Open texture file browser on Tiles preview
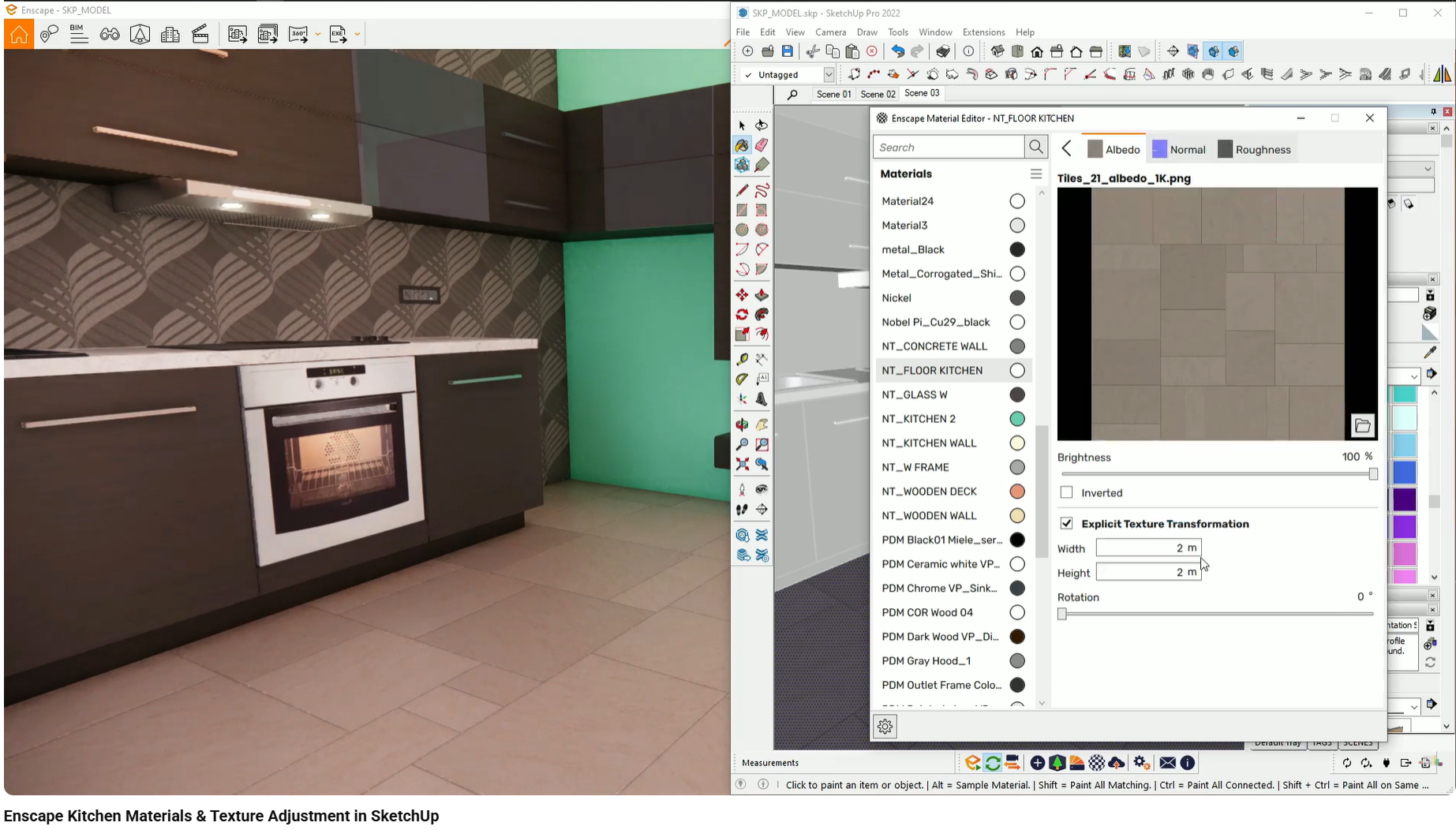Viewport: 1456px width, 830px height. [x=1363, y=425]
